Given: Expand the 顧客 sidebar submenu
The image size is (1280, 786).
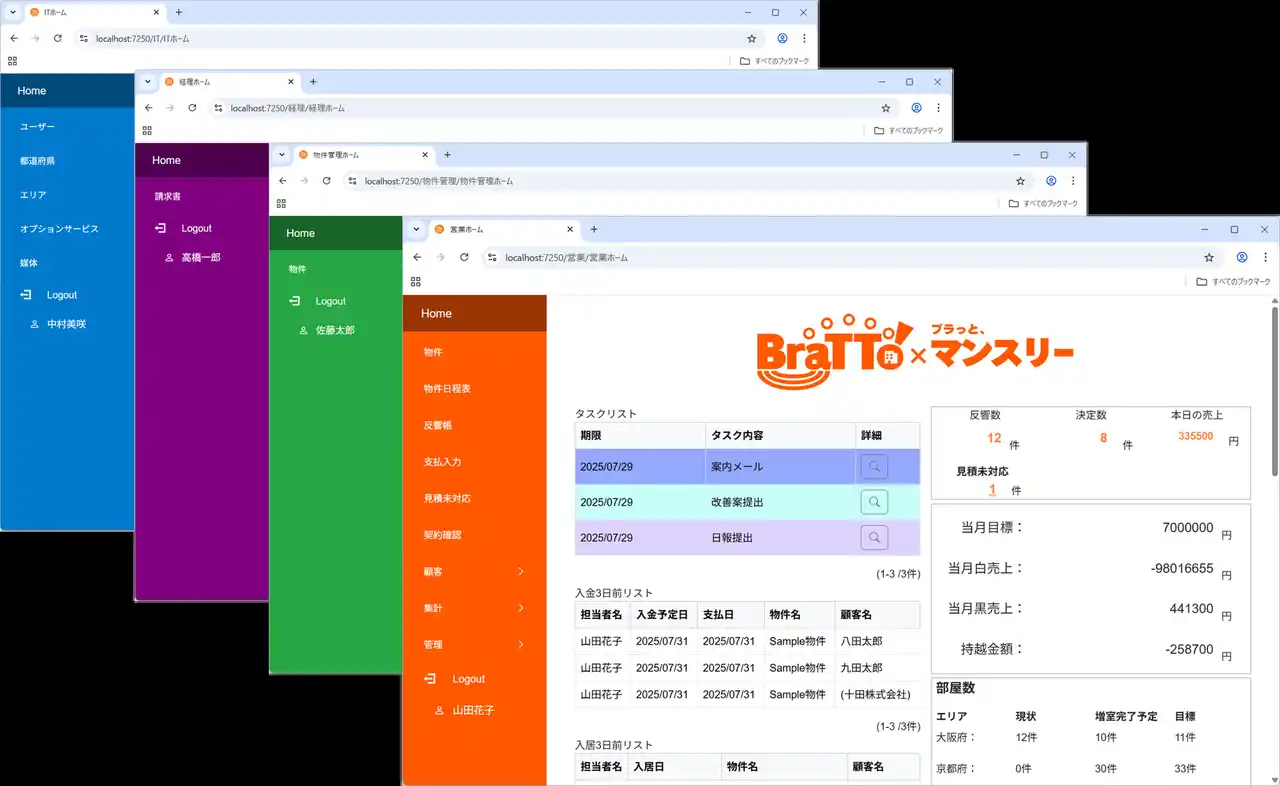Looking at the screenshot, I should [x=520, y=572].
